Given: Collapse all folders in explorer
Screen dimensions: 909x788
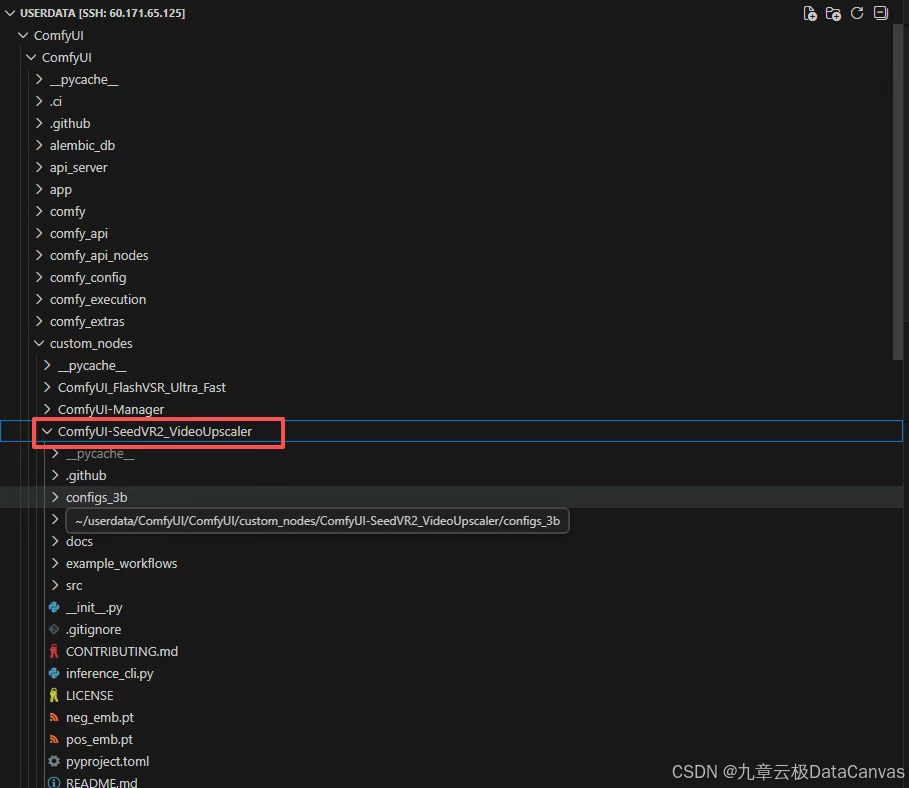Looking at the screenshot, I should pos(881,13).
